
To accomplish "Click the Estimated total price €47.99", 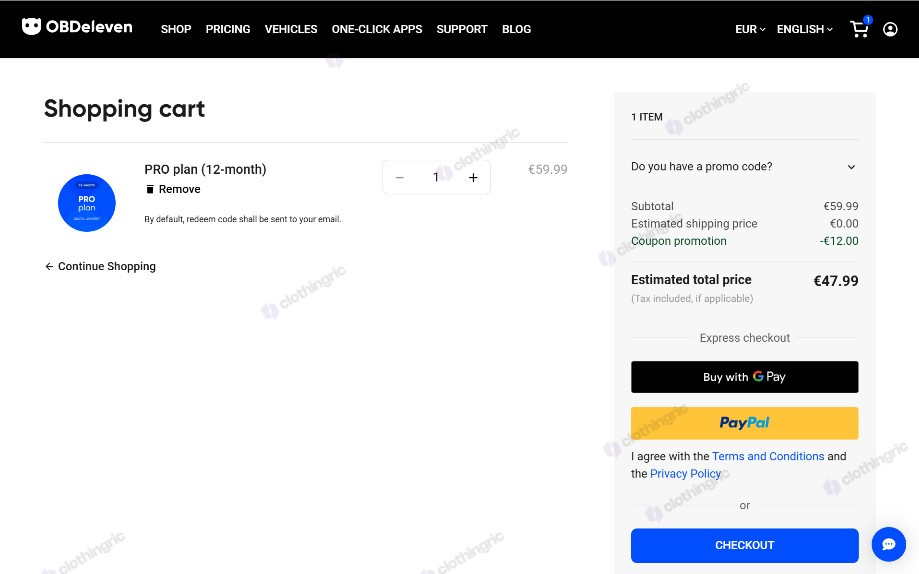I will [835, 281].
